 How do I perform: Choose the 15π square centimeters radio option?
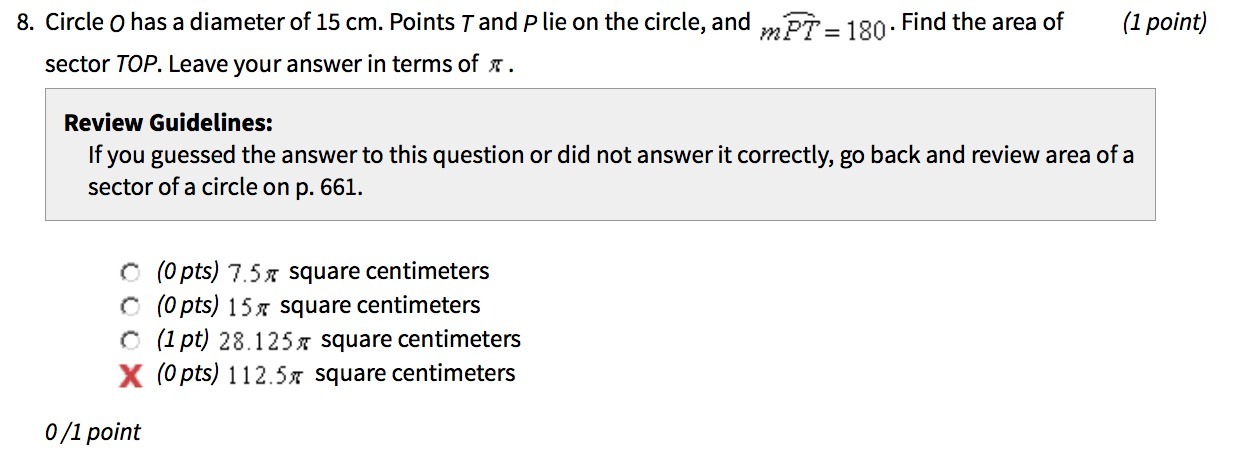tap(129, 306)
